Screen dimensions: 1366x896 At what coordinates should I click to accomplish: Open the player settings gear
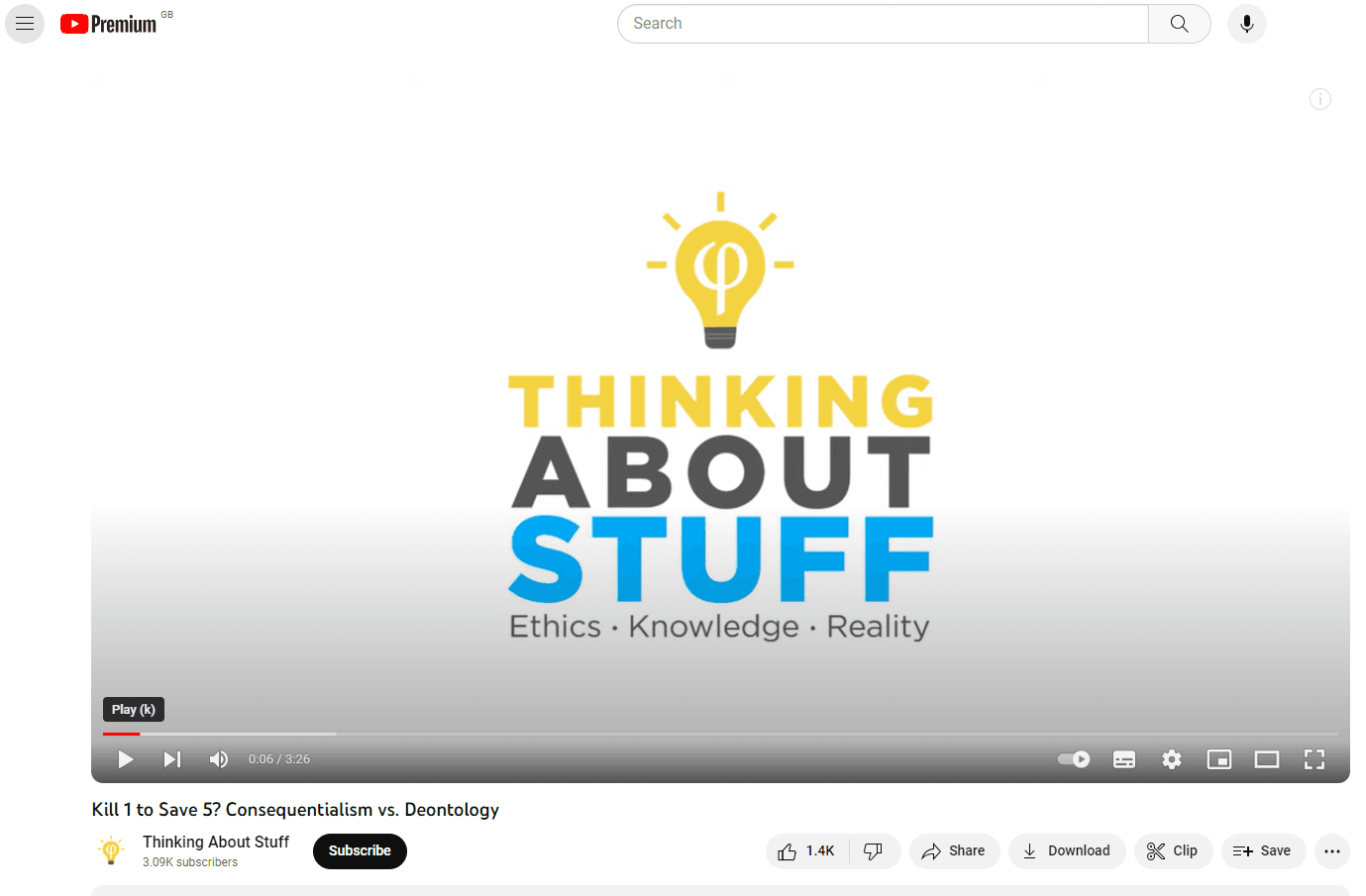1172,759
